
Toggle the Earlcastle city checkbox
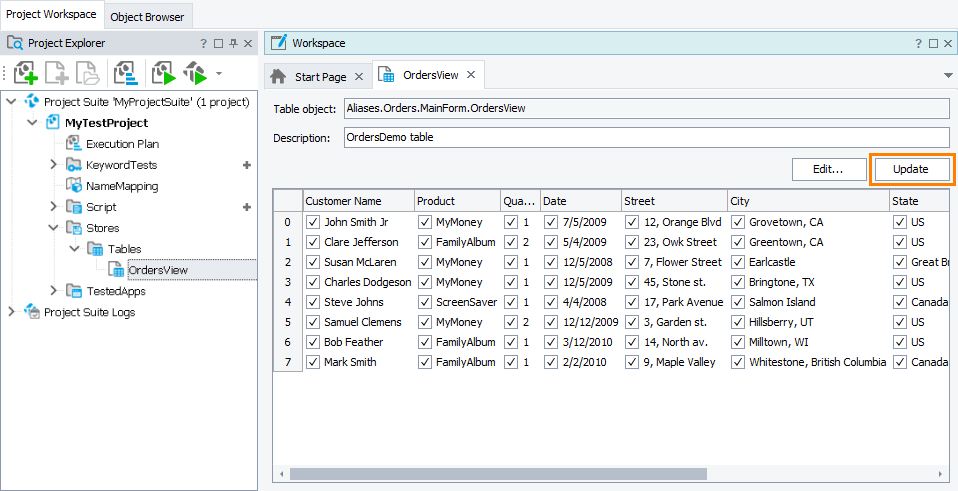738,262
